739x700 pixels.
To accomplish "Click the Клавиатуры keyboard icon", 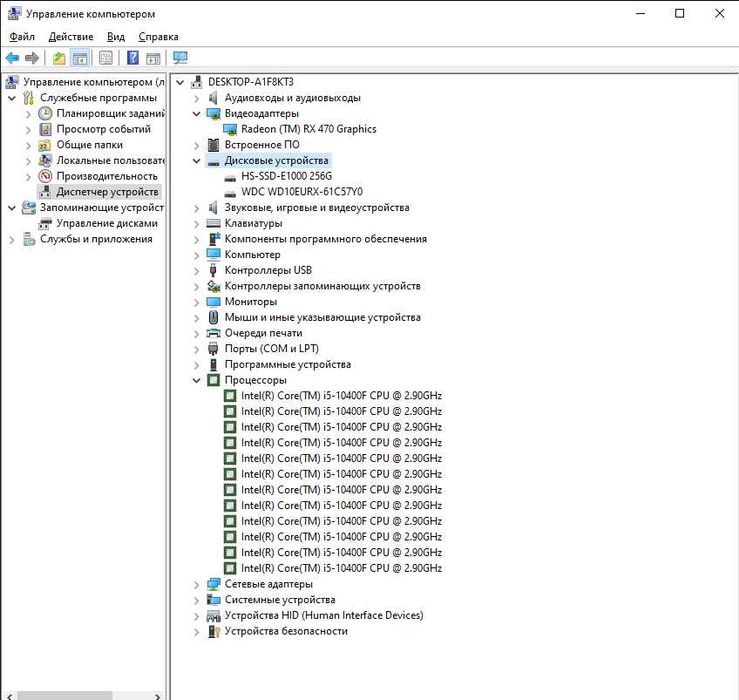I will click(x=213, y=223).
